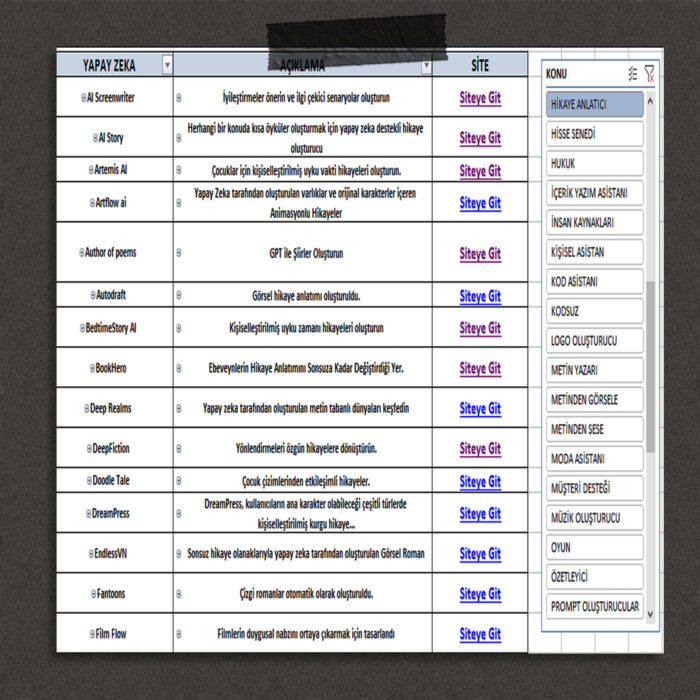Open Siteye Git link for Author of poems
The image size is (700, 700).
click(480, 254)
